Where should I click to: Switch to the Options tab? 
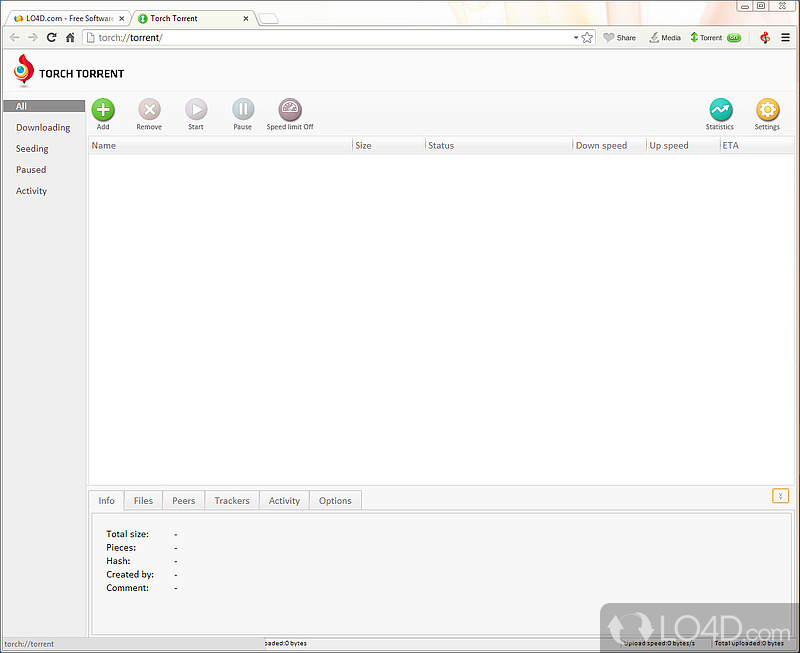335,500
